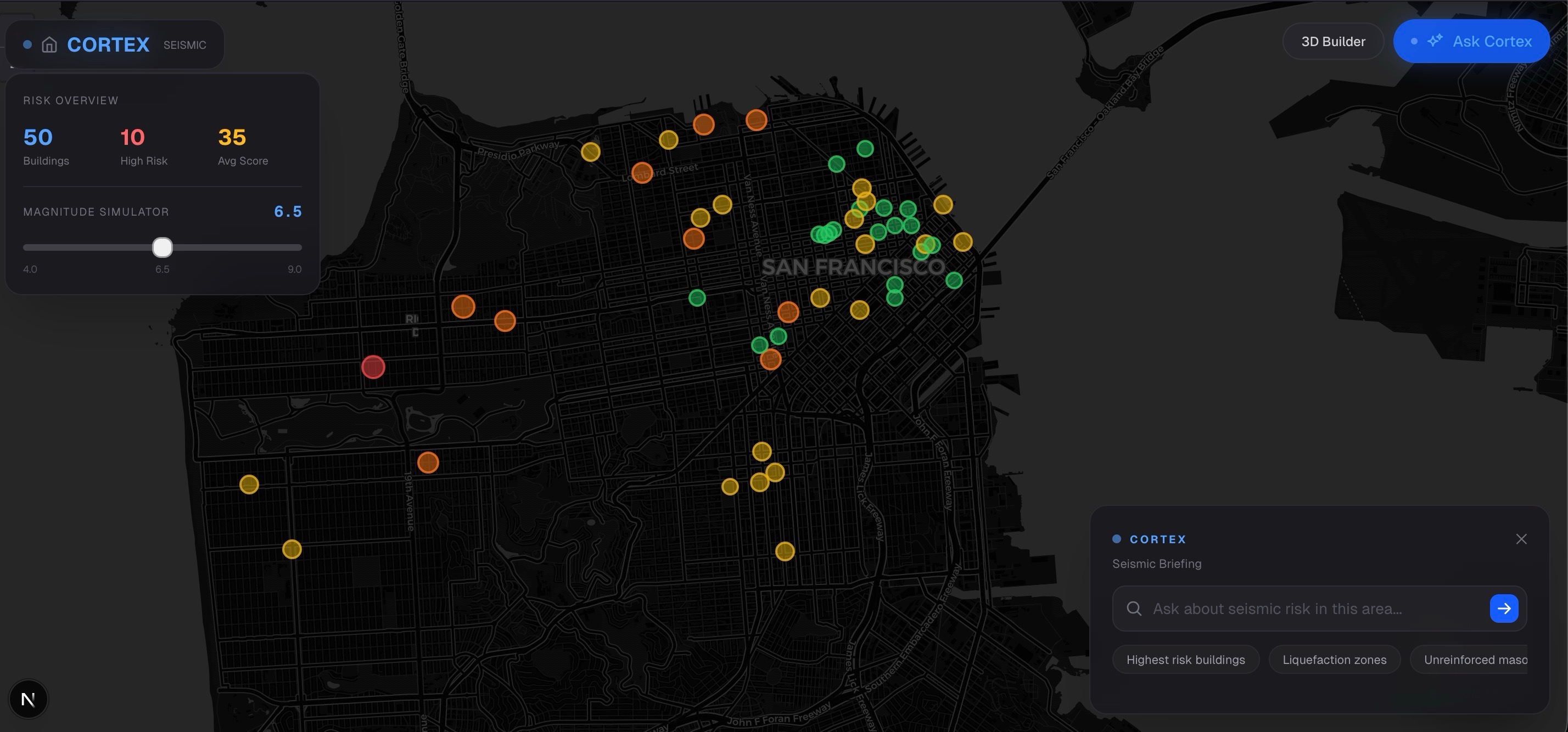The image size is (1568, 732).
Task: Click the home icon beside CORTEX
Action: [x=49, y=44]
